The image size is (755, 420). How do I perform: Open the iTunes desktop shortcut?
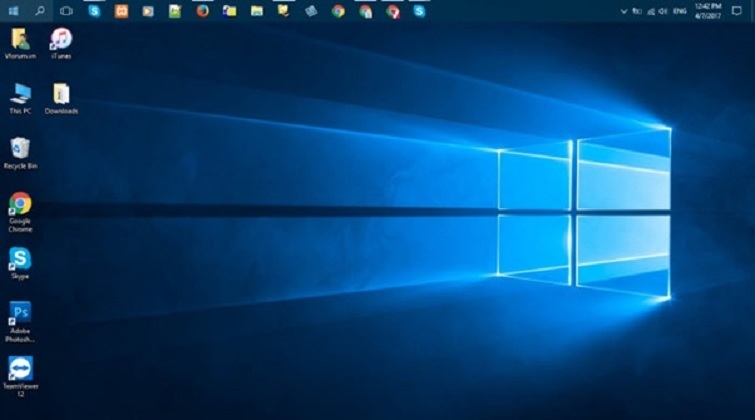61,39
